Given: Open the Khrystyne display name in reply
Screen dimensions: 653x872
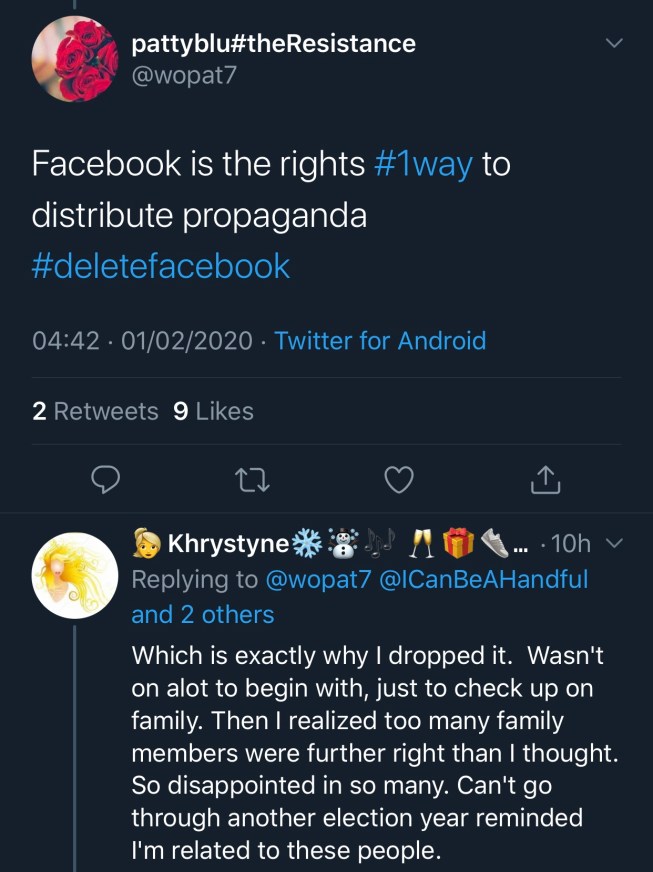Looking at the screenshot, I should tap(229, 544).
